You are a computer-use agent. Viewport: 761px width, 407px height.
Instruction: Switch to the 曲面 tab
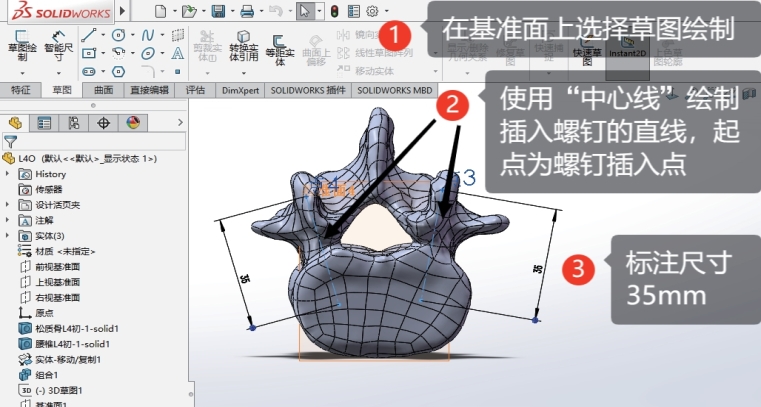tap(103, 90)
